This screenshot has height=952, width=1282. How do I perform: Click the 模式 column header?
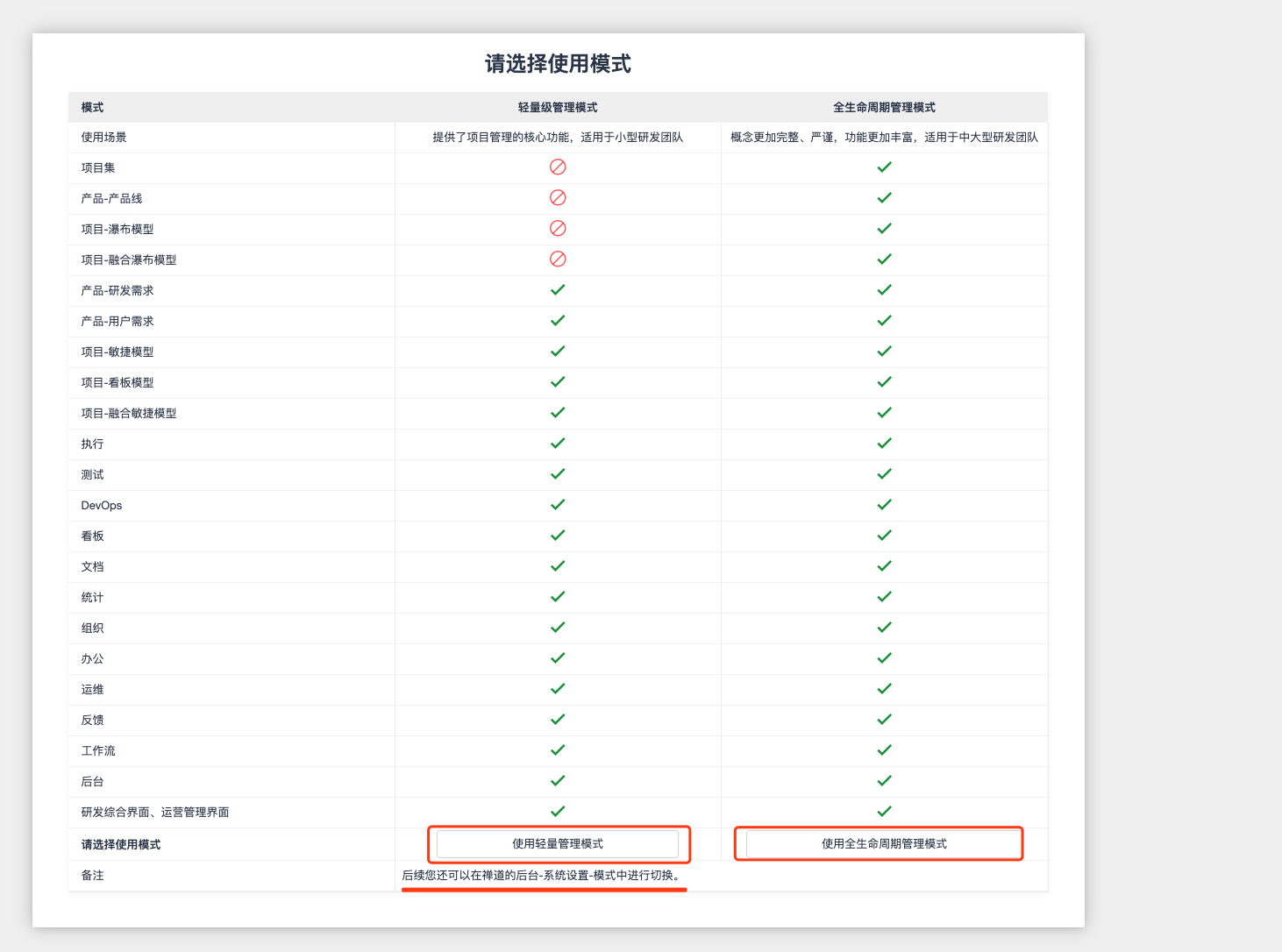[x=92, y=107]
